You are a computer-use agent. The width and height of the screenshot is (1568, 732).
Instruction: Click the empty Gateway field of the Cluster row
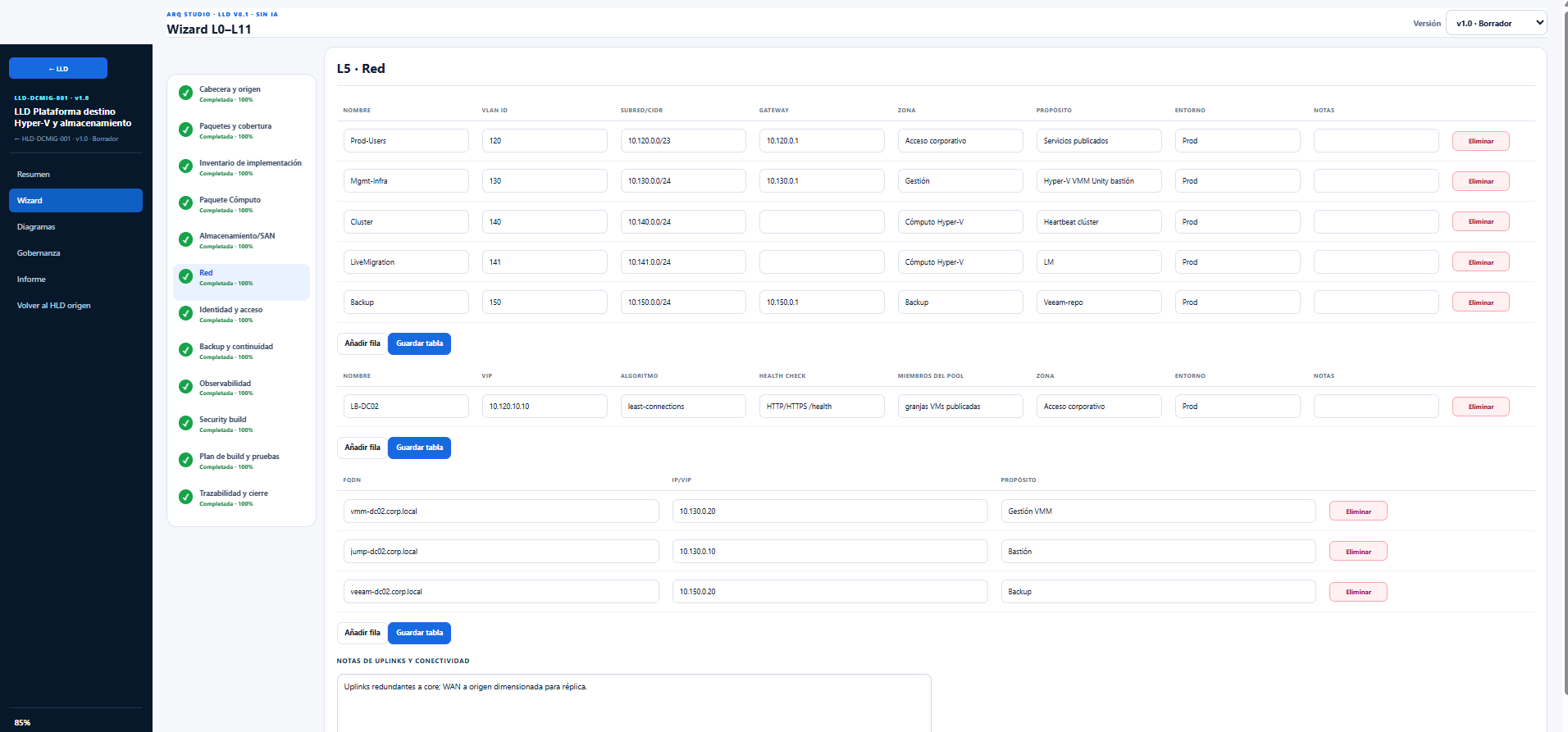click(x=822, y=222)
